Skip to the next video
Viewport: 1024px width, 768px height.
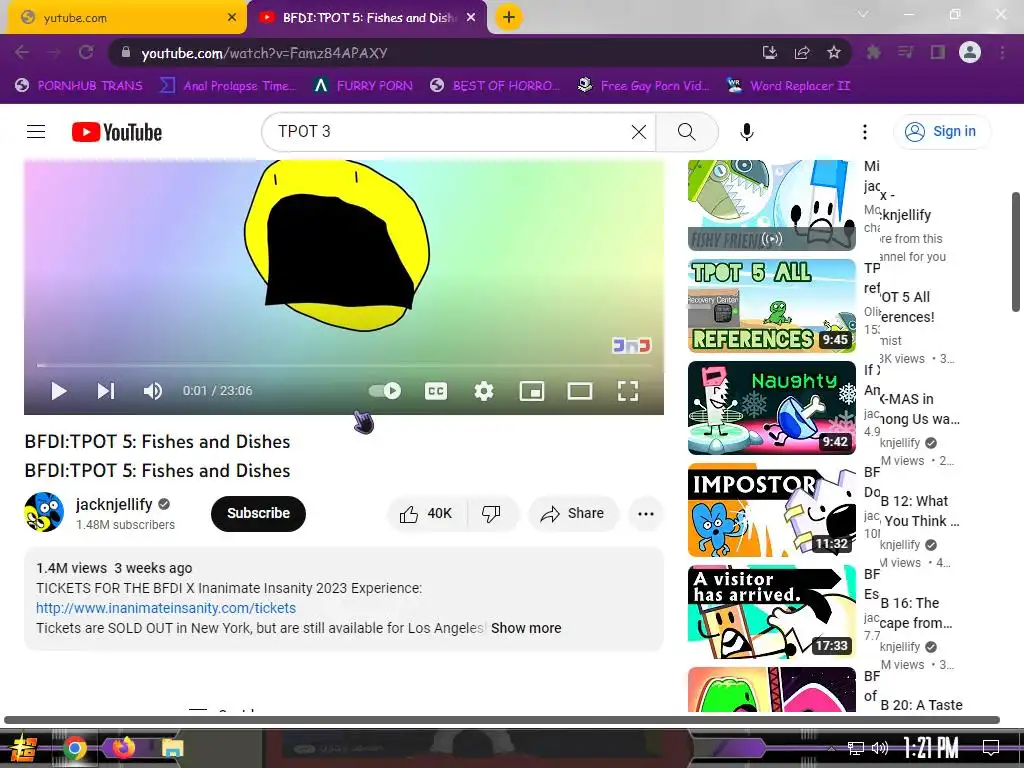tap(106, 391)
